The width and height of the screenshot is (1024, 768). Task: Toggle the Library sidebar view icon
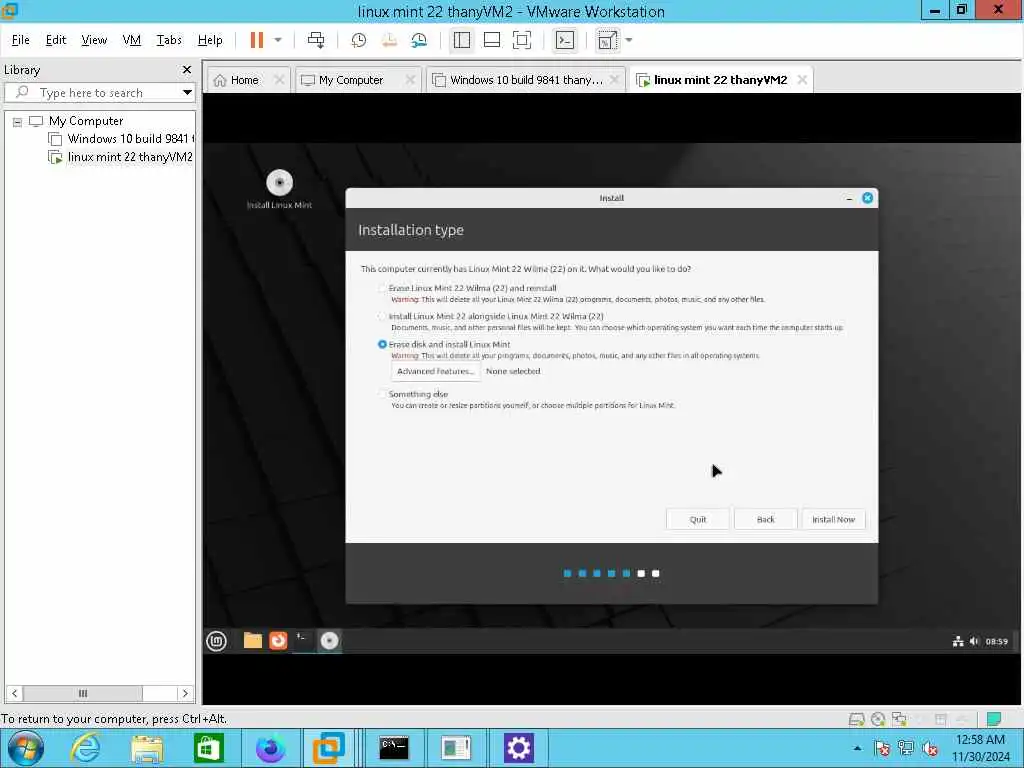click(462, 40)
